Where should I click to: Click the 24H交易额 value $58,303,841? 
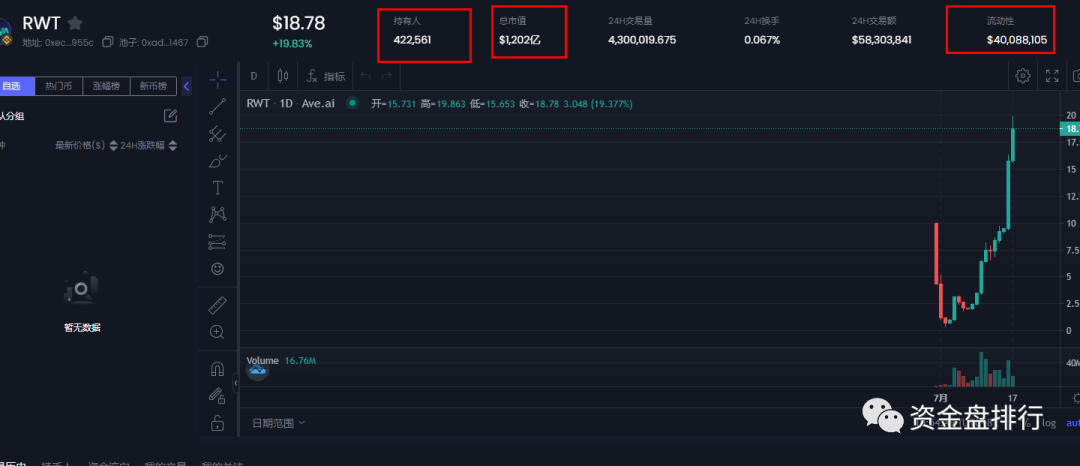click(x=881, y=40)
